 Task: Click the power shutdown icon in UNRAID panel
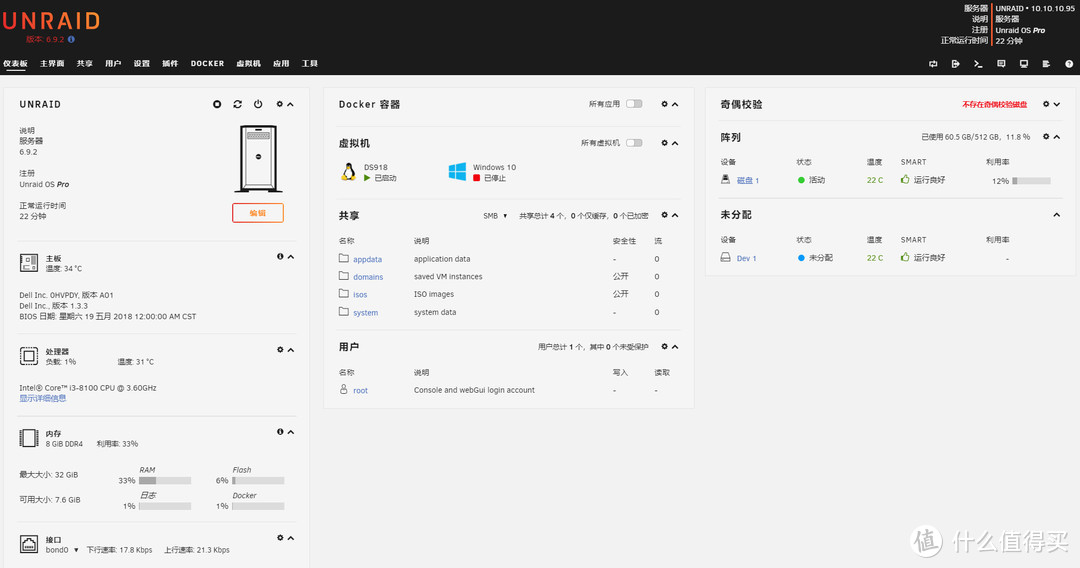click(258, 104)
